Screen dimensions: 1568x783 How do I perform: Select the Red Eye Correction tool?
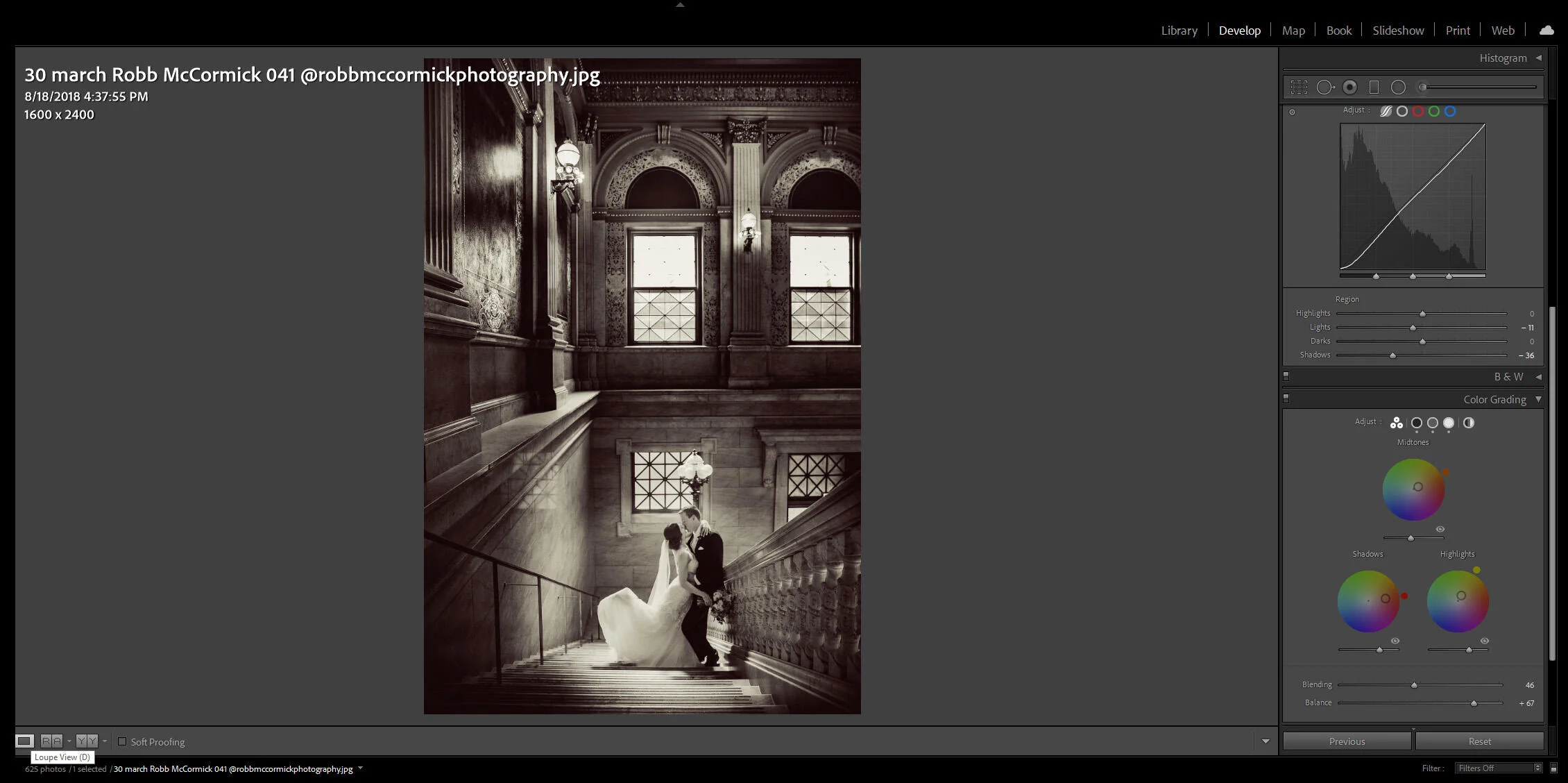pos(1349,87)
